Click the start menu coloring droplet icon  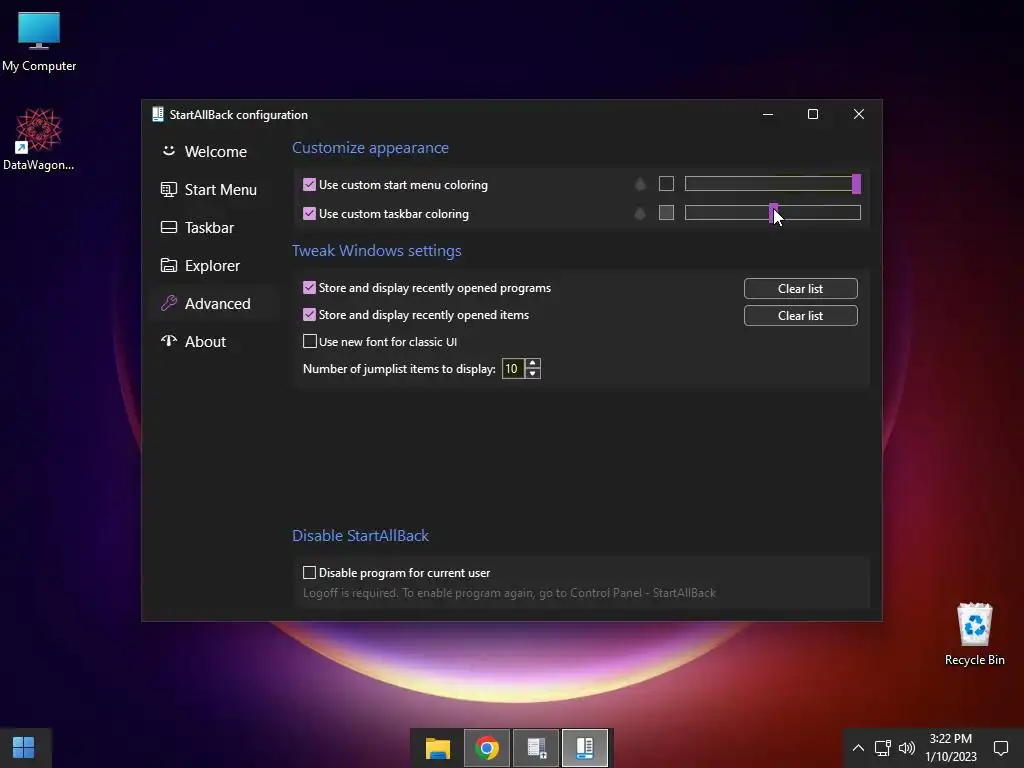coord(641,184)
